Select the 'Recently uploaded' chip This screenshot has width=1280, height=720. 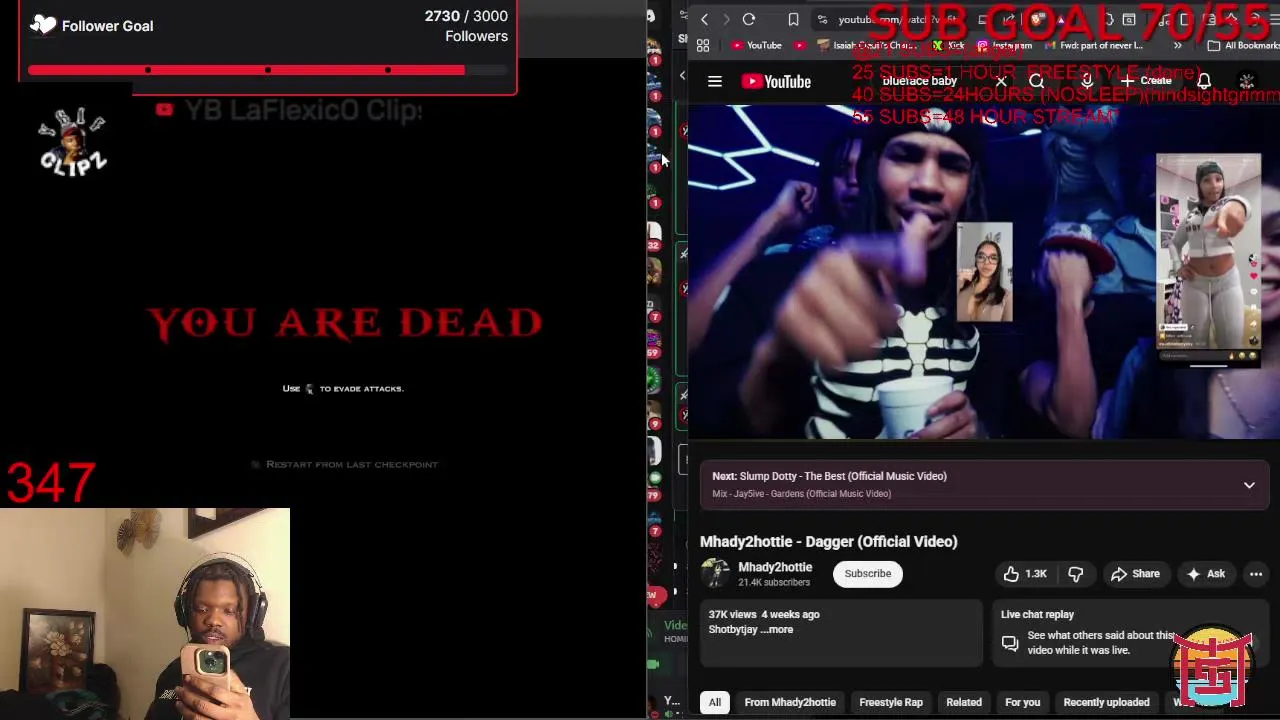click(x=1106, y=702)
